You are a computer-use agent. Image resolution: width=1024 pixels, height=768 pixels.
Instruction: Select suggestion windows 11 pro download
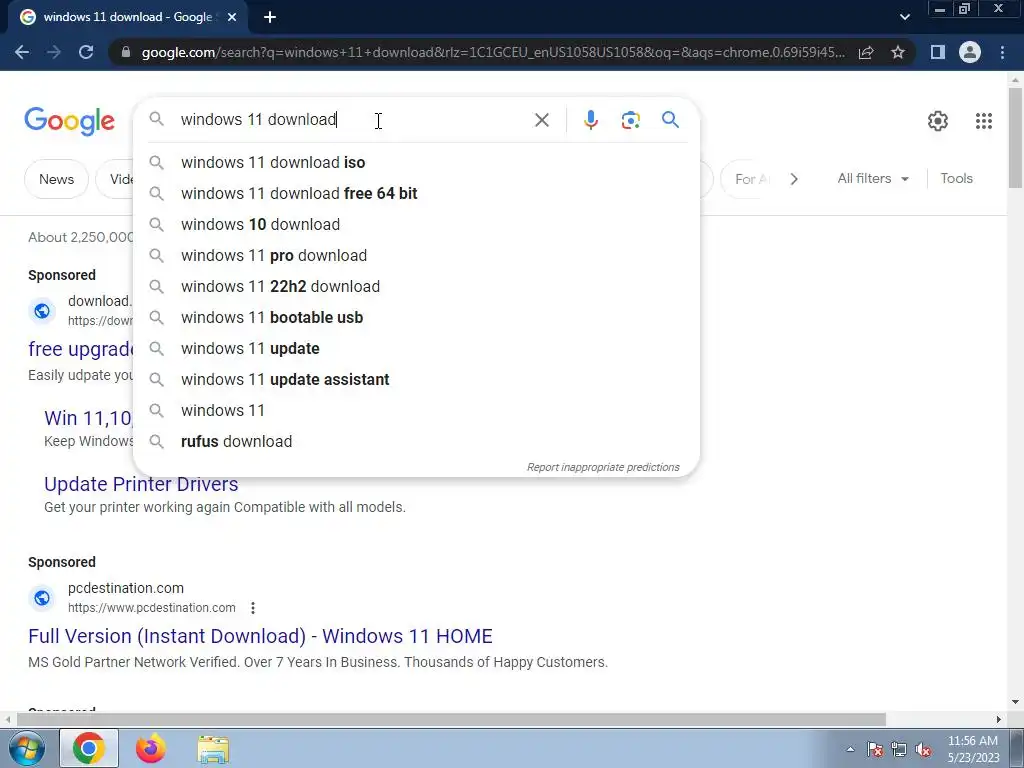pyautogui.click(x=416, y=255)
